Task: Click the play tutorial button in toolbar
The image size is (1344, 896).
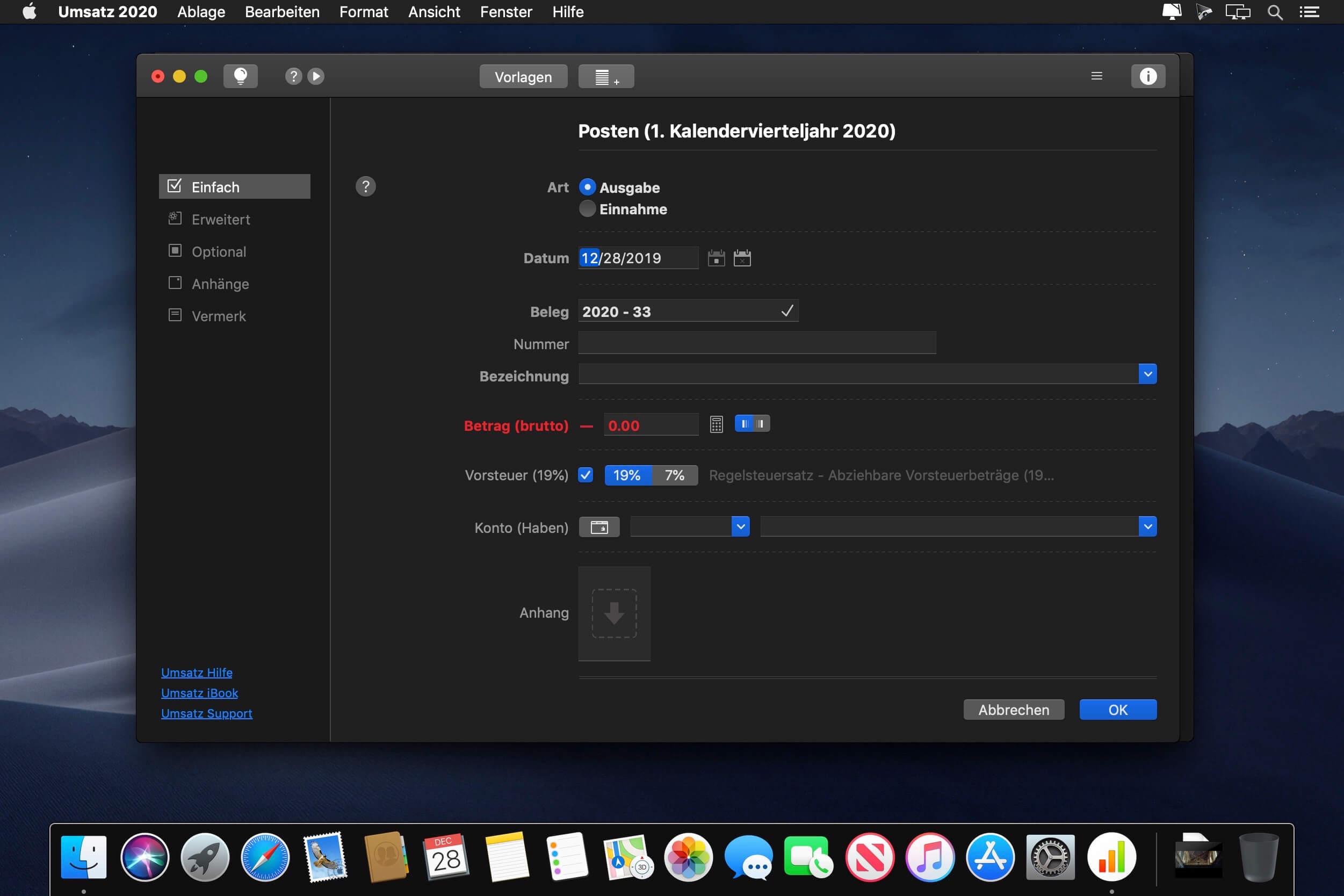Action: coord(315,76)
